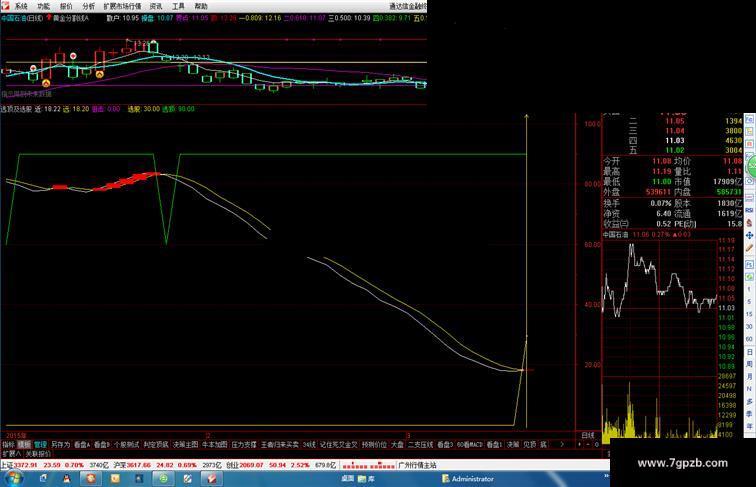
Task: Switch to 5-minute period
Action: pos(749,302)
